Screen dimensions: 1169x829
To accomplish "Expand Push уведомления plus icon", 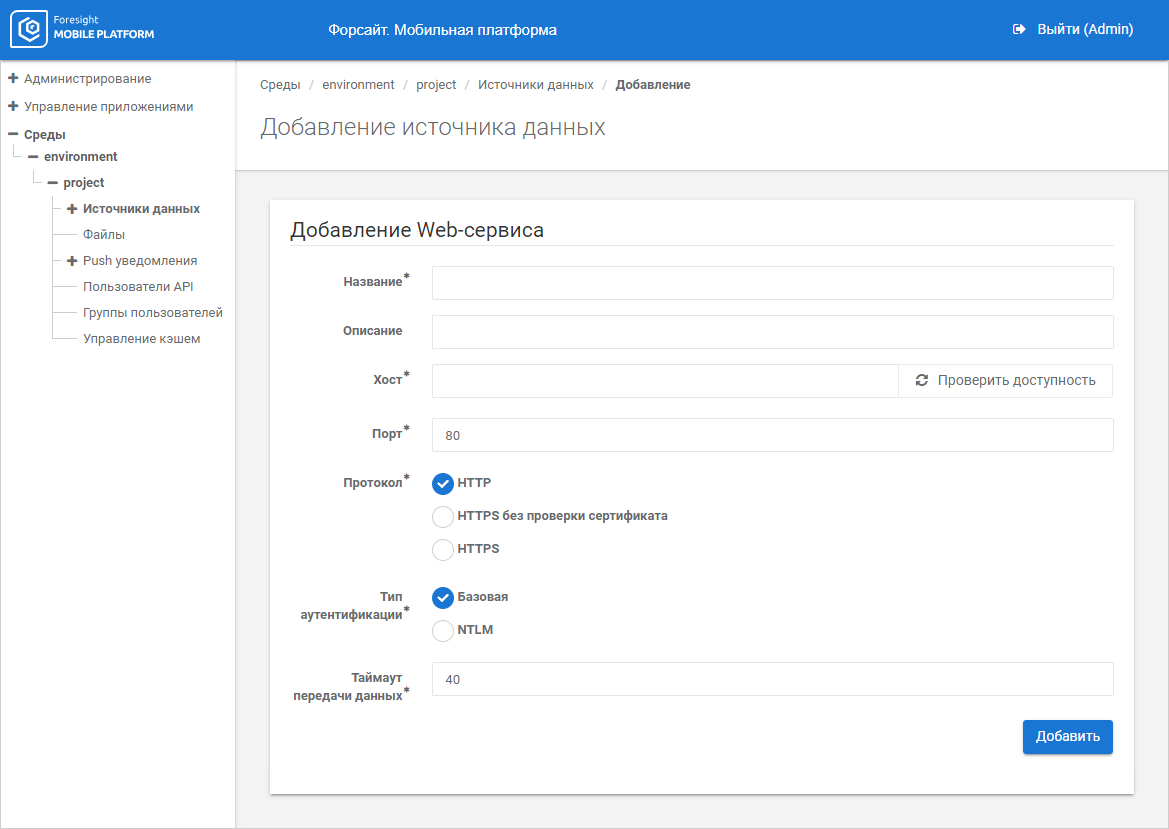I will (x=72, y=261).
